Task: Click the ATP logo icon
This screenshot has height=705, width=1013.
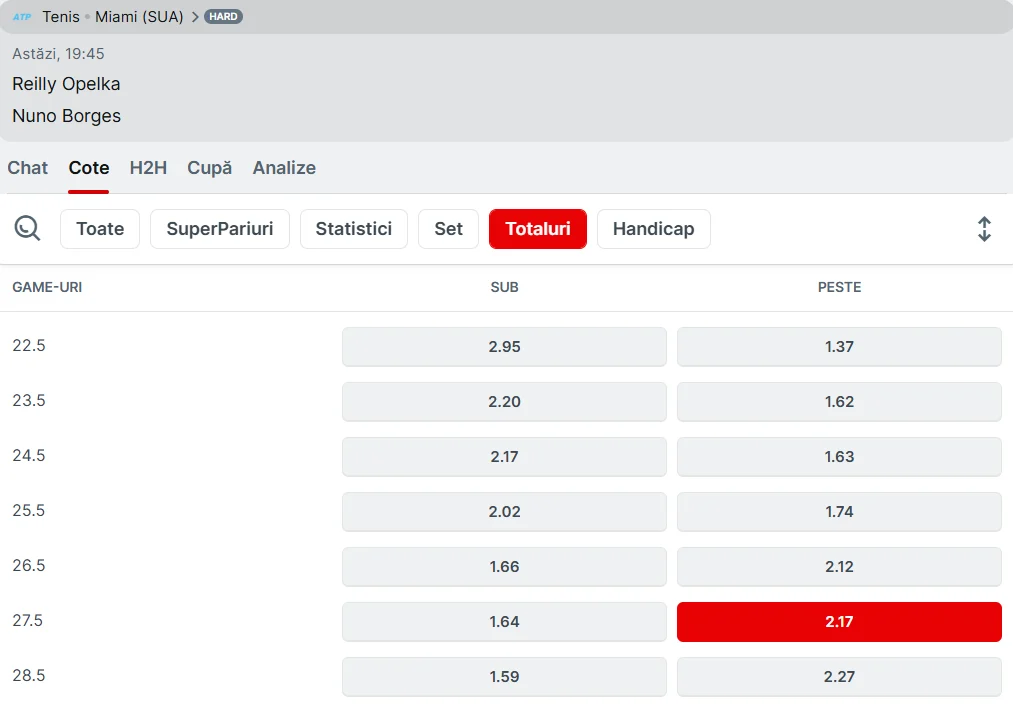Action: [x=22, y=17]
